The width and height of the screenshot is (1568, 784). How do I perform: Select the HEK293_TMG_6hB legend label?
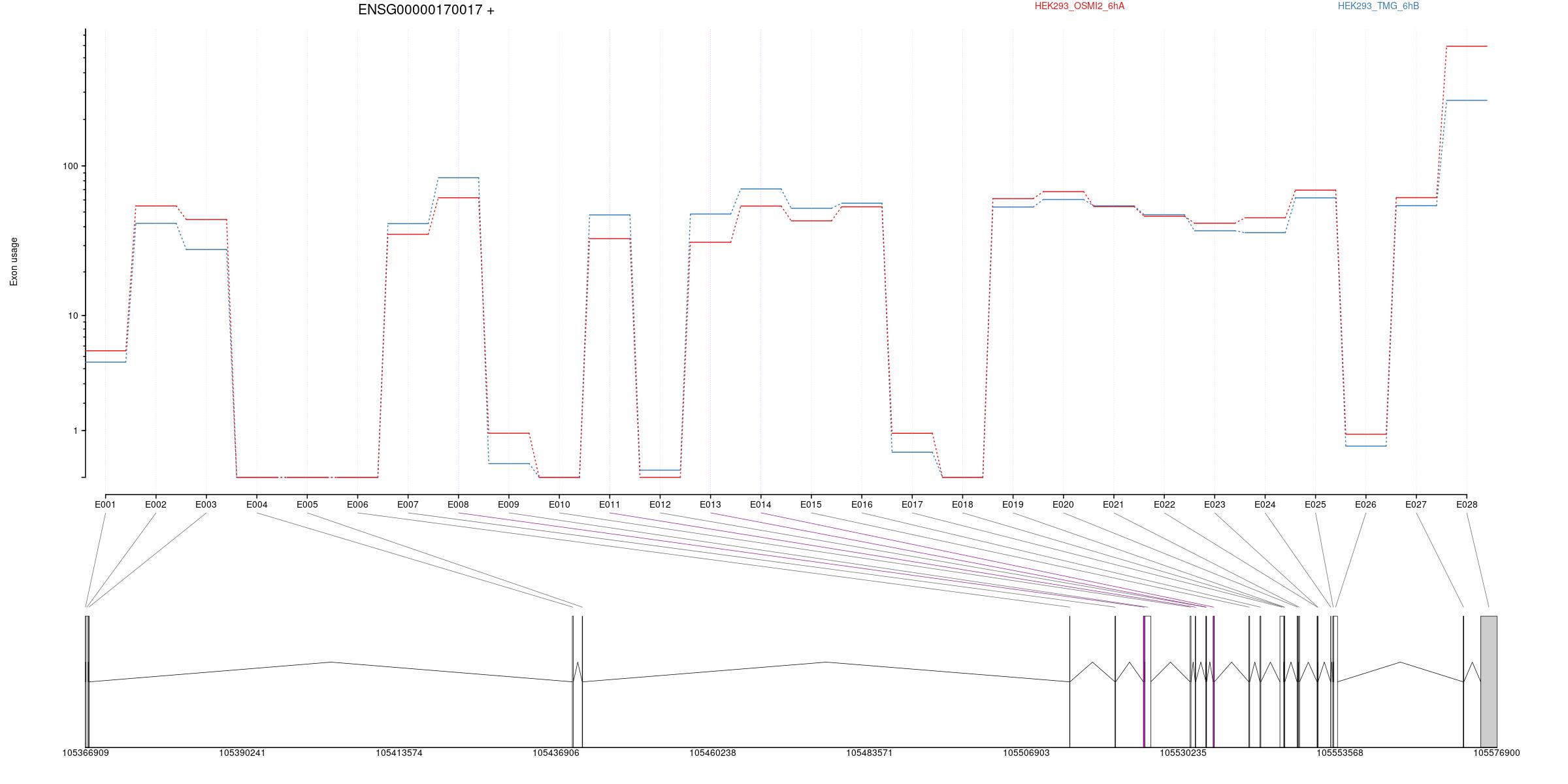(1379, 6)
